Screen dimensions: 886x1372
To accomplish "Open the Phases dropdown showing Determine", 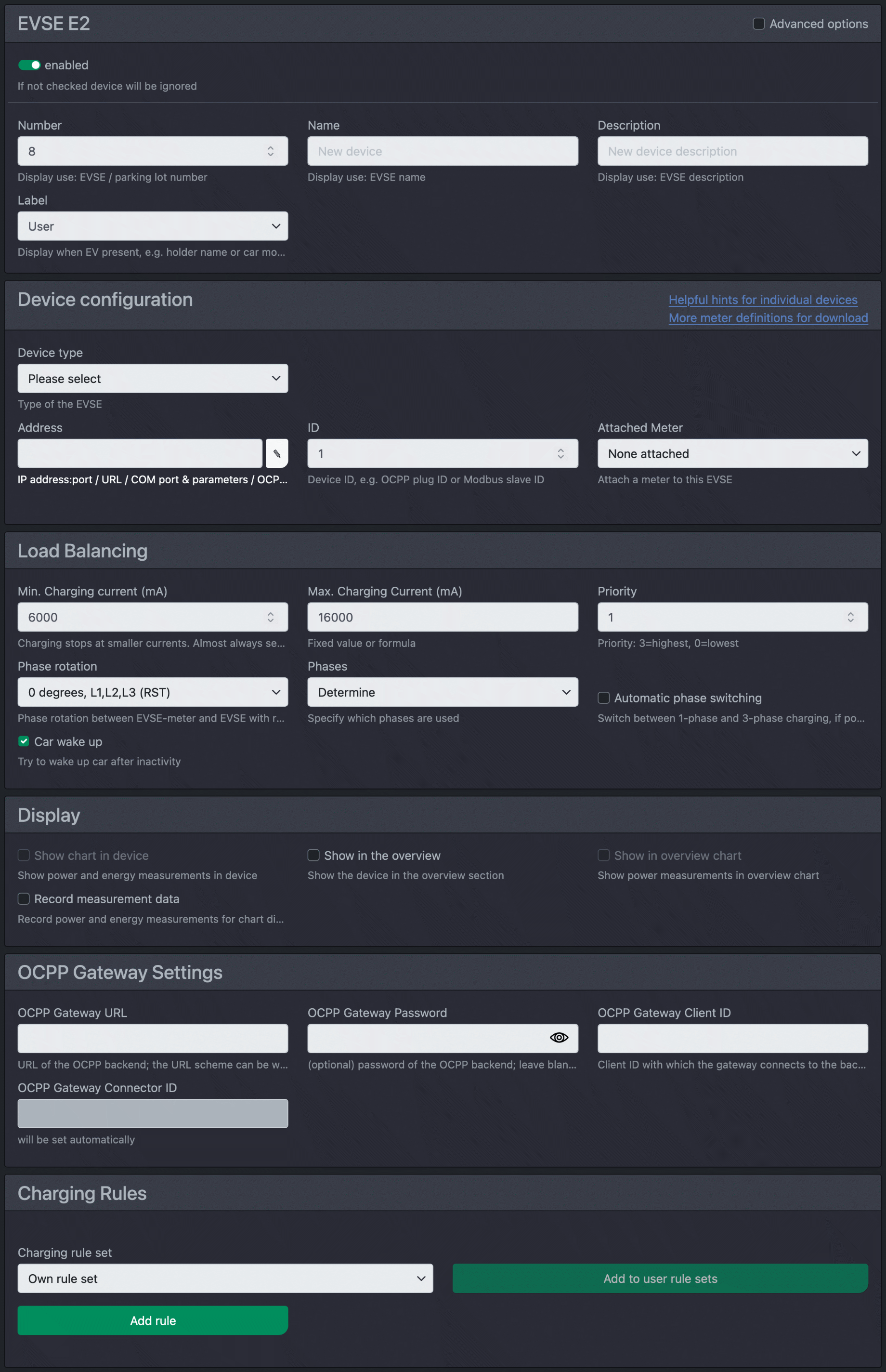I will pyautogui.click(x=443, y=692).
